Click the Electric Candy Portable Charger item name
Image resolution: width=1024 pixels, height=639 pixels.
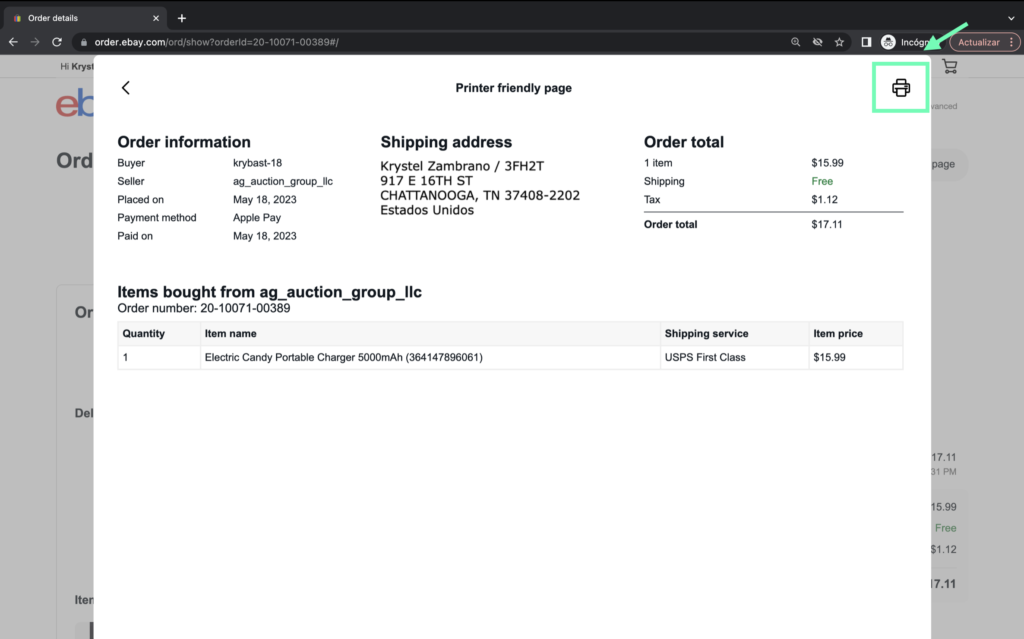[343, 357]
